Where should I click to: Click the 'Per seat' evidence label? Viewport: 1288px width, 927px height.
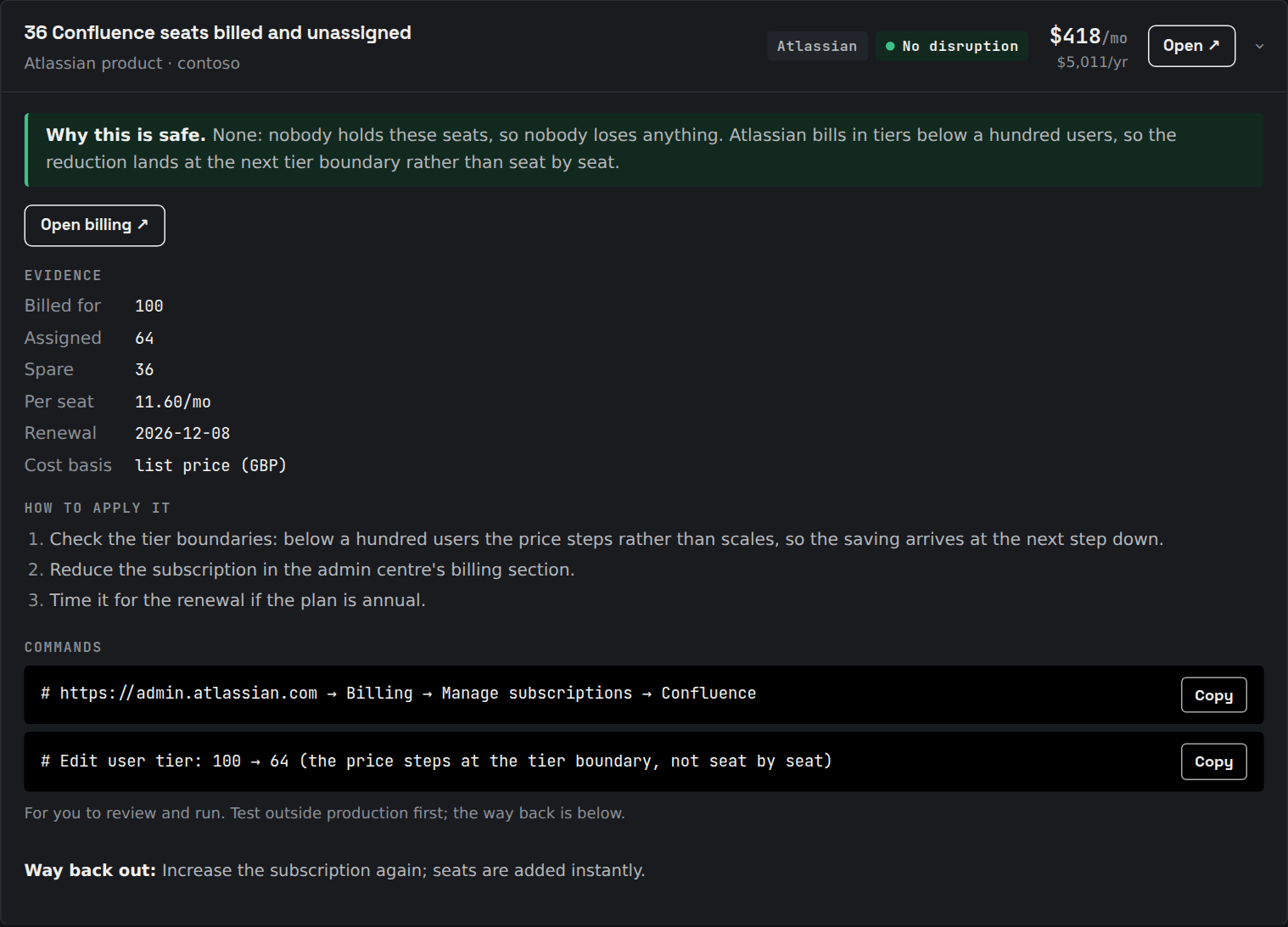pyautogui.click(x=59, y=402)
